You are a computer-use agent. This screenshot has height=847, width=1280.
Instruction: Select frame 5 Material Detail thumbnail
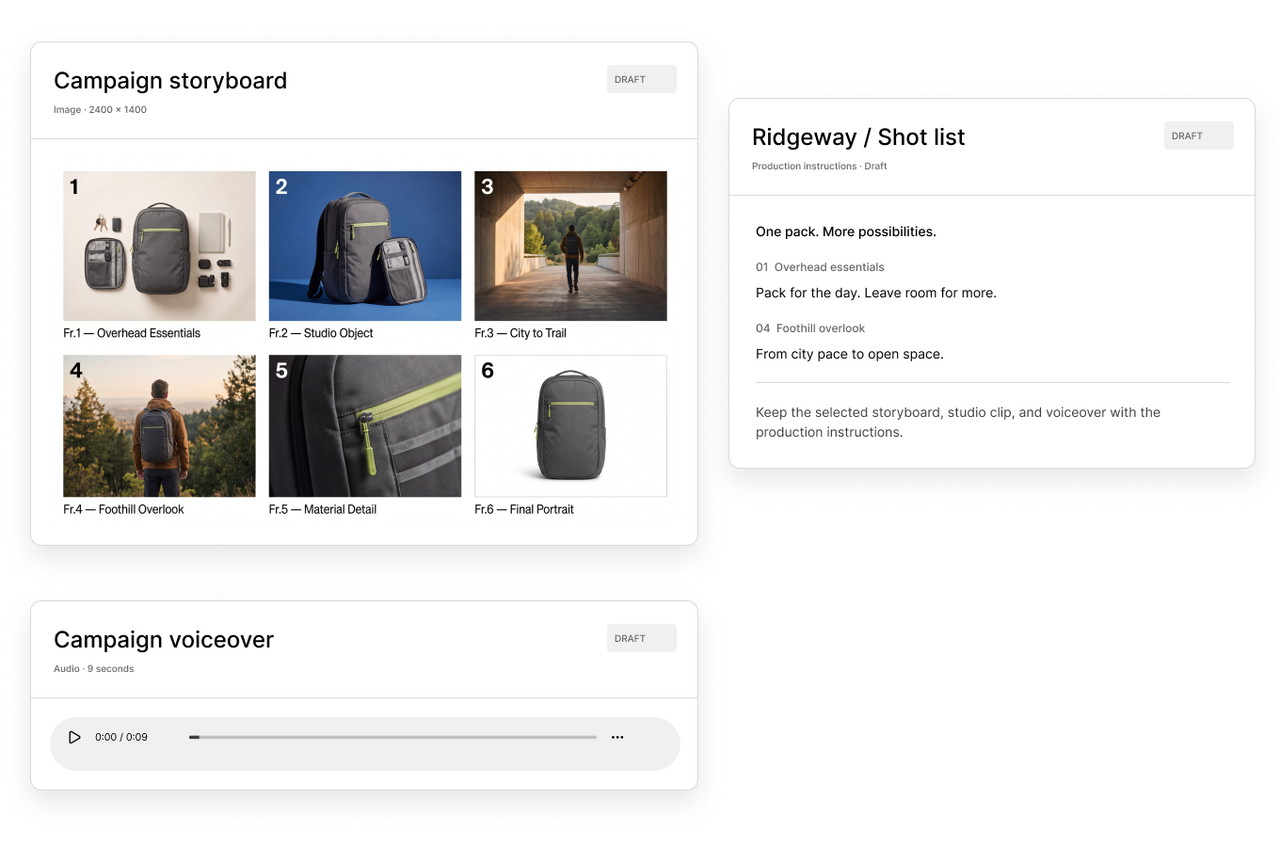pyautogui.click(x=365, y=426)
